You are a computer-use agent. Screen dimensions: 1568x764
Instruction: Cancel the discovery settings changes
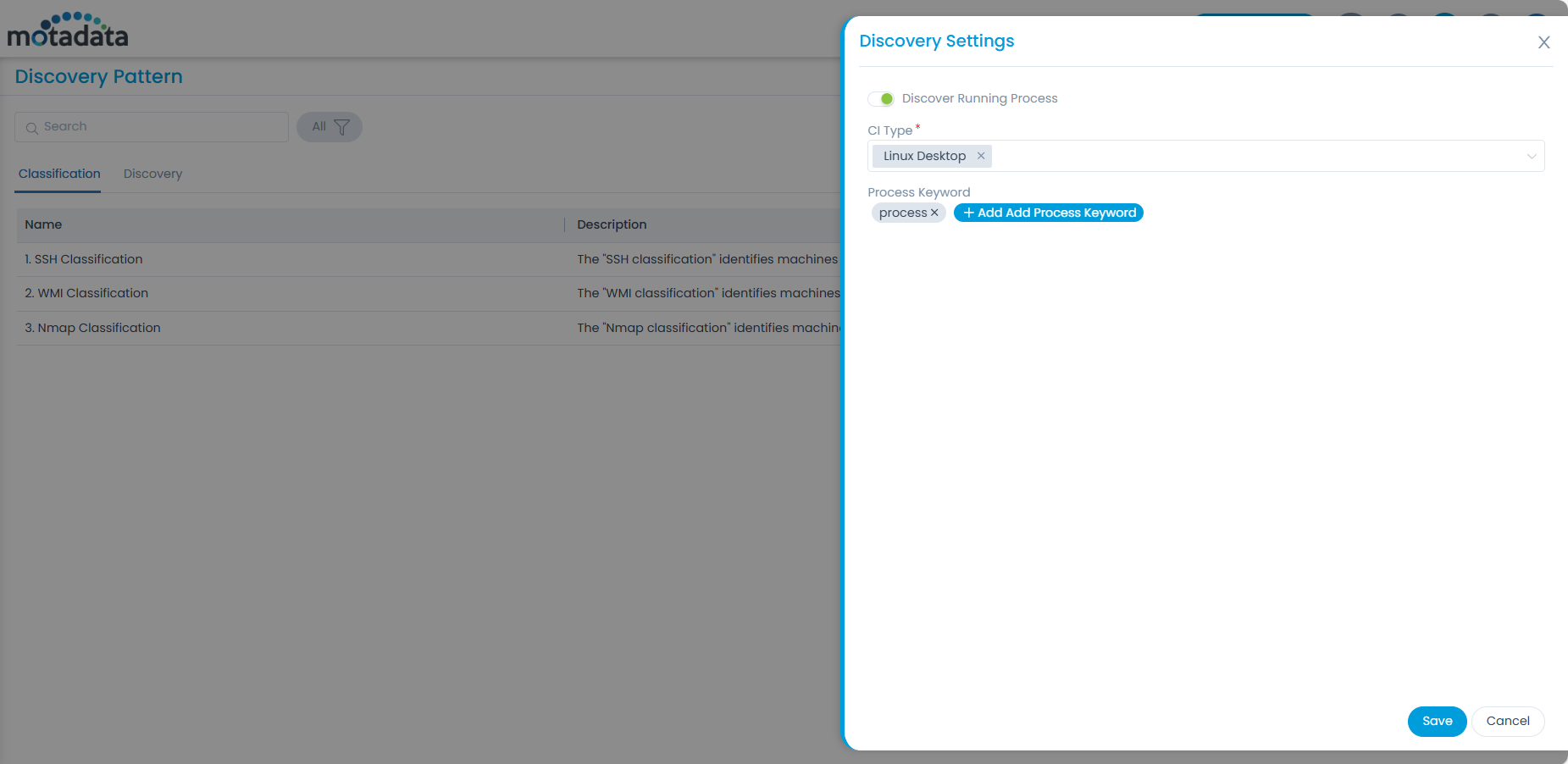pos(1507,721)
